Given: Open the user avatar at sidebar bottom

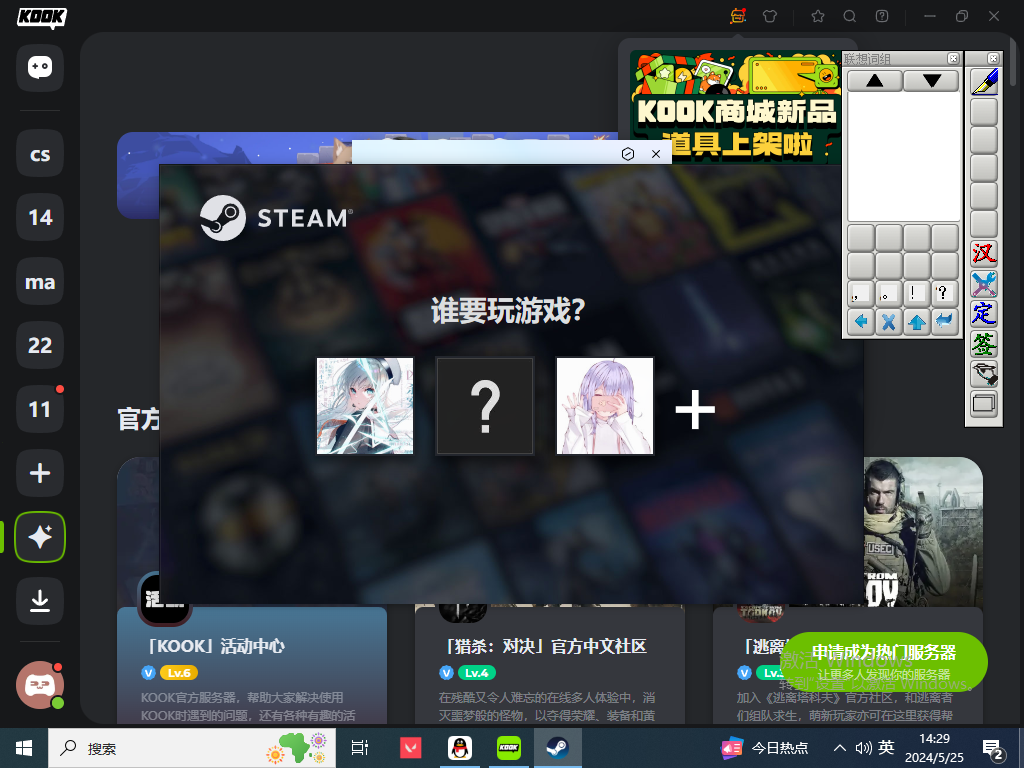Looking at the screenshot, I should (x=40, y=685).
